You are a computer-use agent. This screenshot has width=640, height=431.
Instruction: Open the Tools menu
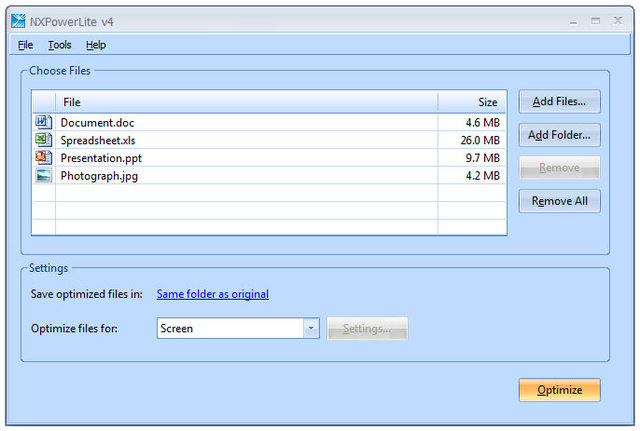tap(60, 45)
